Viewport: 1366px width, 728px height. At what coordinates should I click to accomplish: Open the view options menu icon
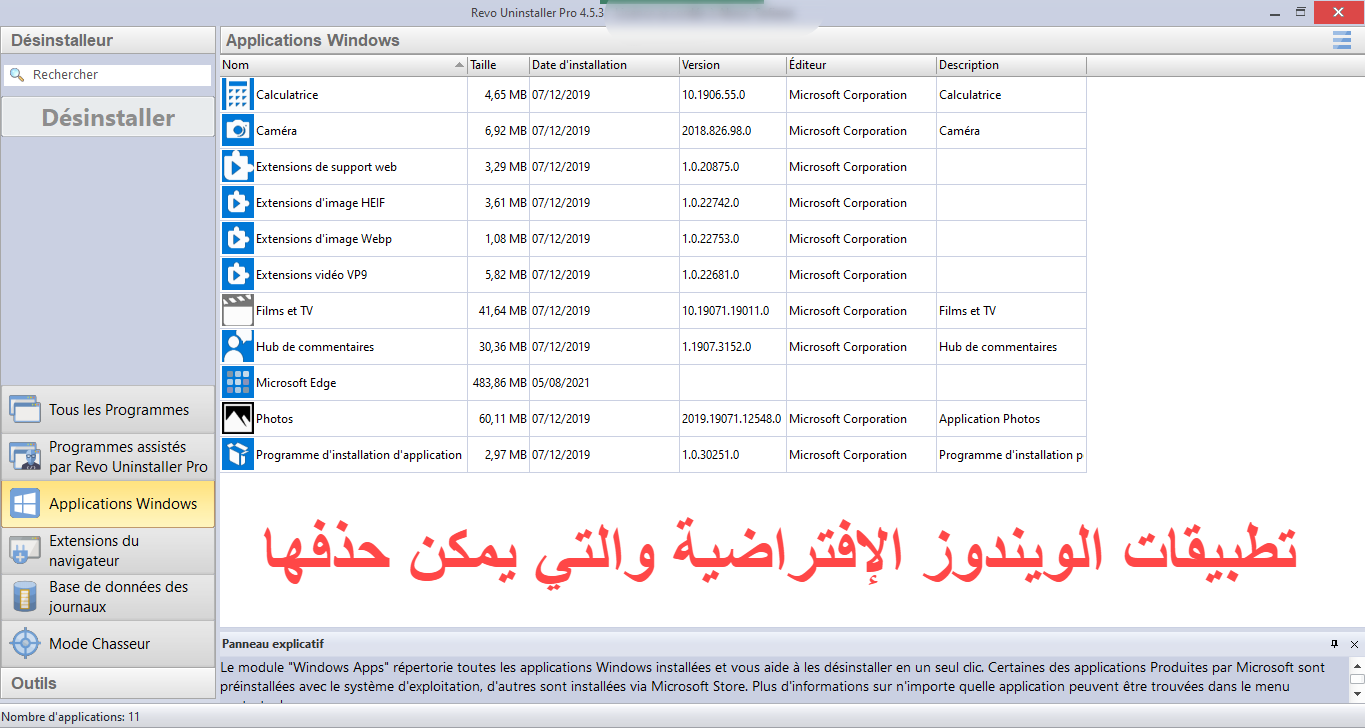[1341, 40]
